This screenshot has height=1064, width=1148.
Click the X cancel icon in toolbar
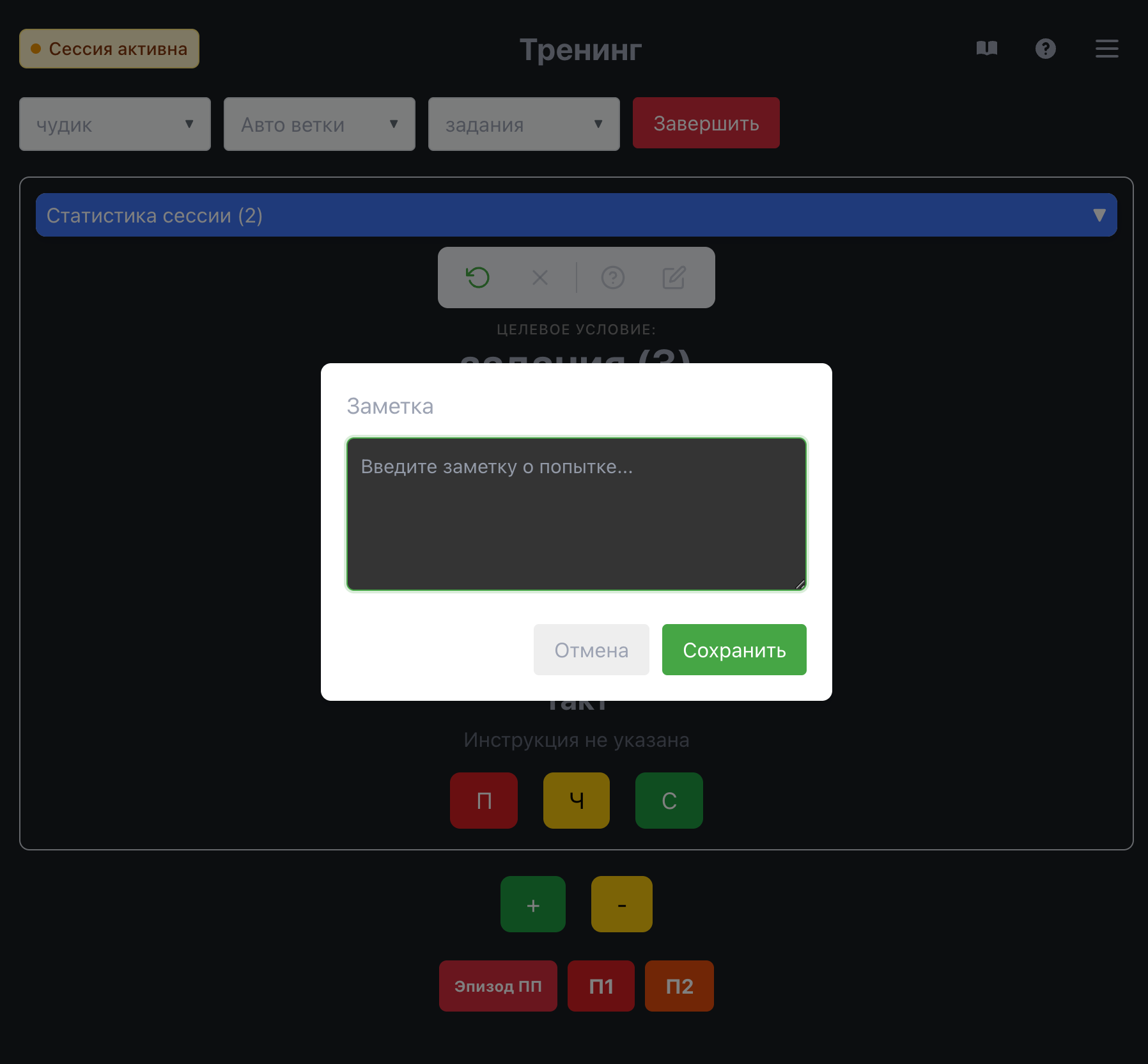[540, 278]
